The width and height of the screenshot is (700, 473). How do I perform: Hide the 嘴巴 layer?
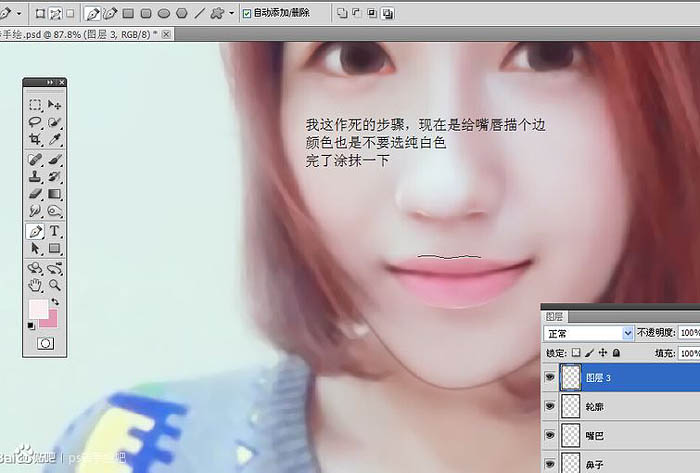point(550,435)
